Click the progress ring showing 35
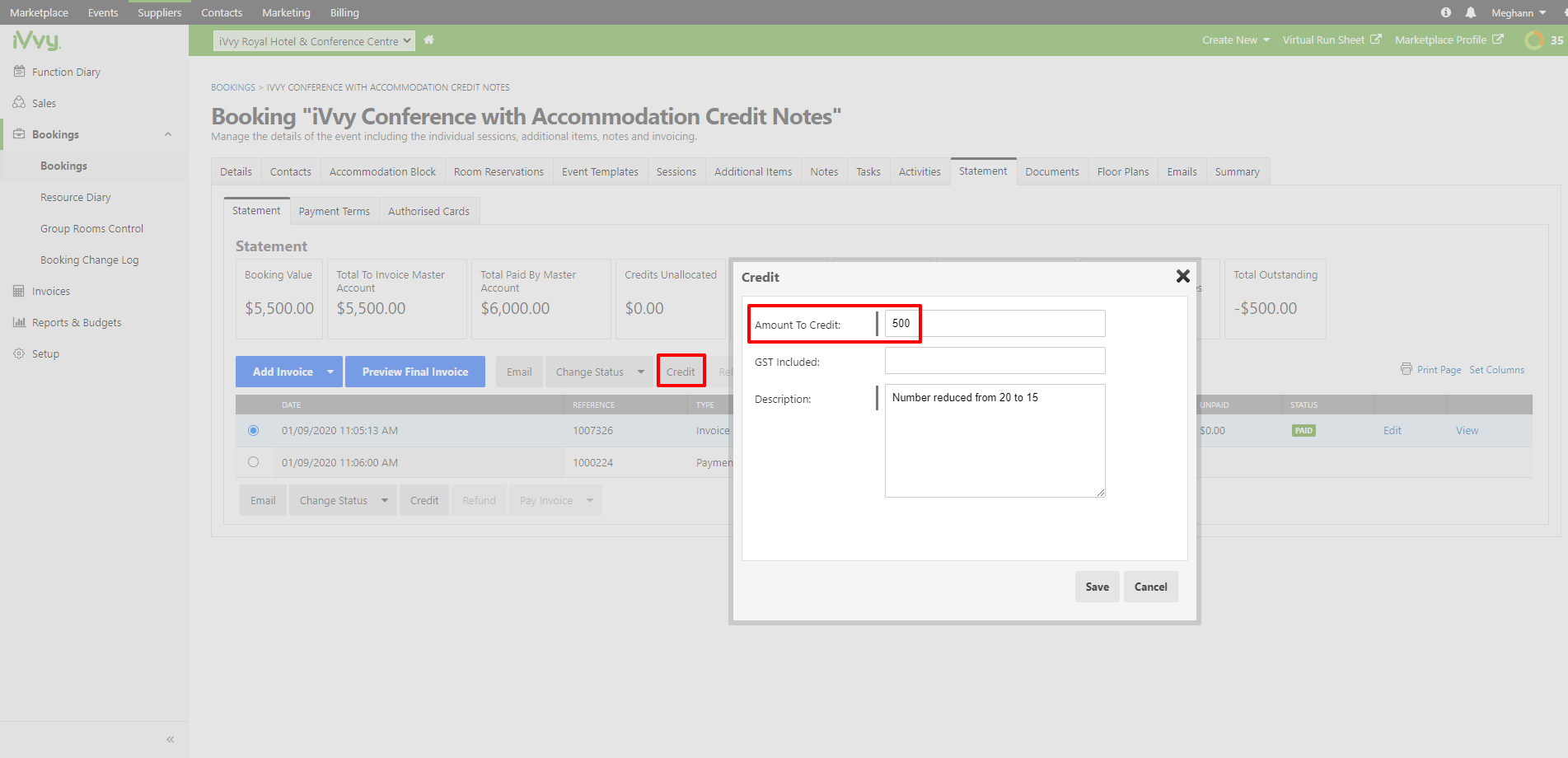1568x758 pixels. click(1534, 40)
